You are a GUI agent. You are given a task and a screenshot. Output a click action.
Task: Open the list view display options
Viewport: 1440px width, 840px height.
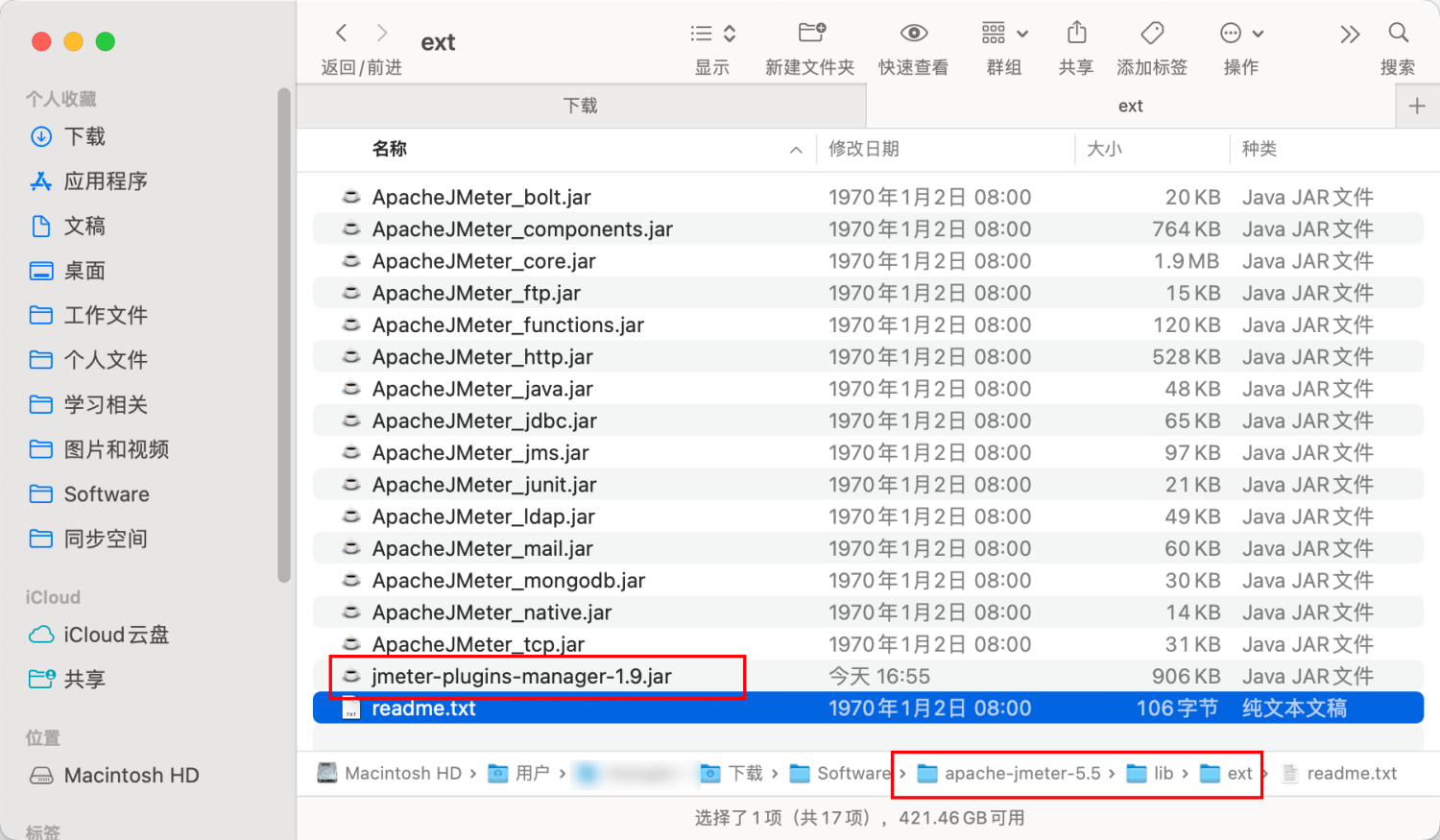[713, 34]
